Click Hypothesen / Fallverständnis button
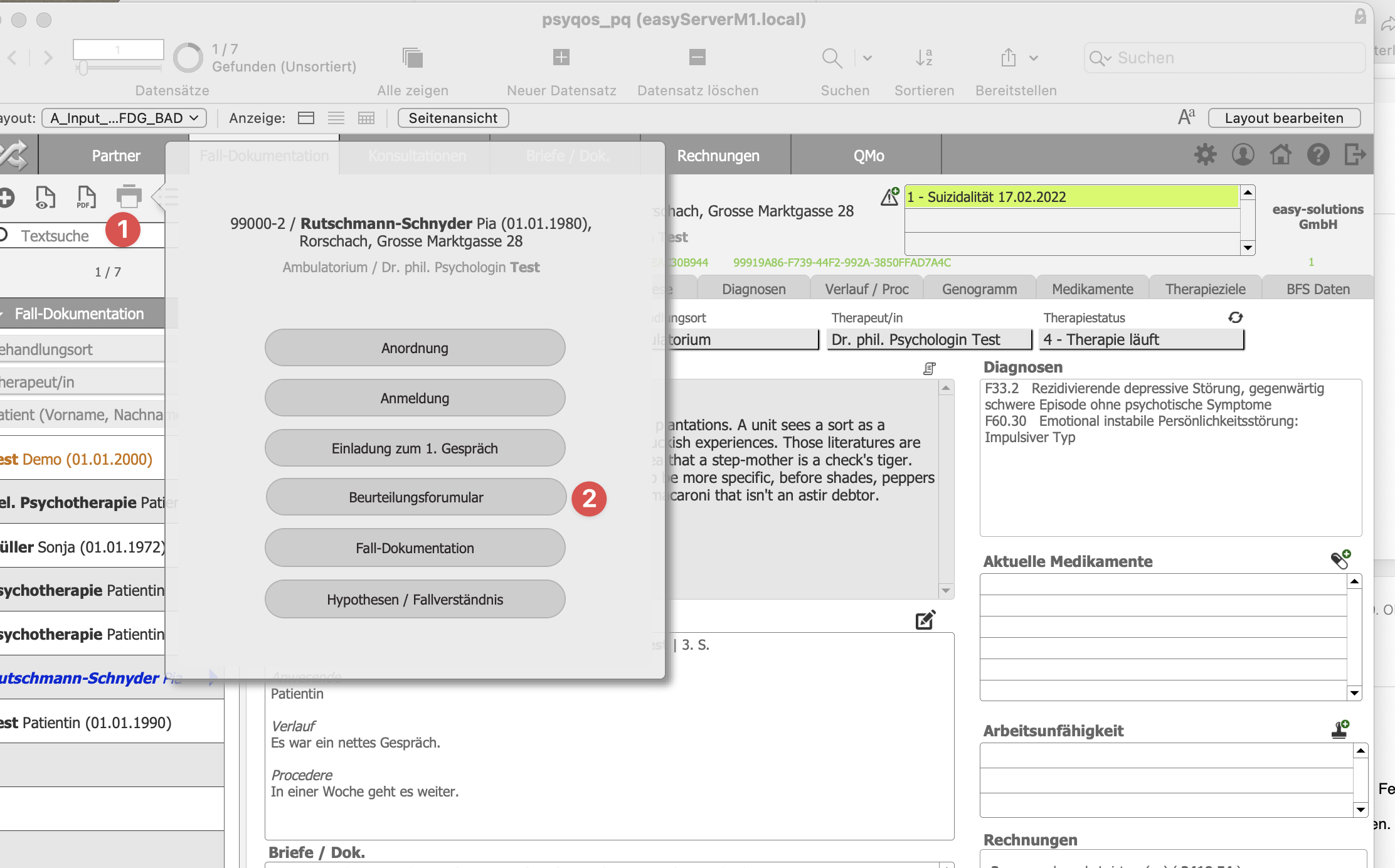Image resolution: width=1395 pixels, height=868 pixels. pos(415,600)
